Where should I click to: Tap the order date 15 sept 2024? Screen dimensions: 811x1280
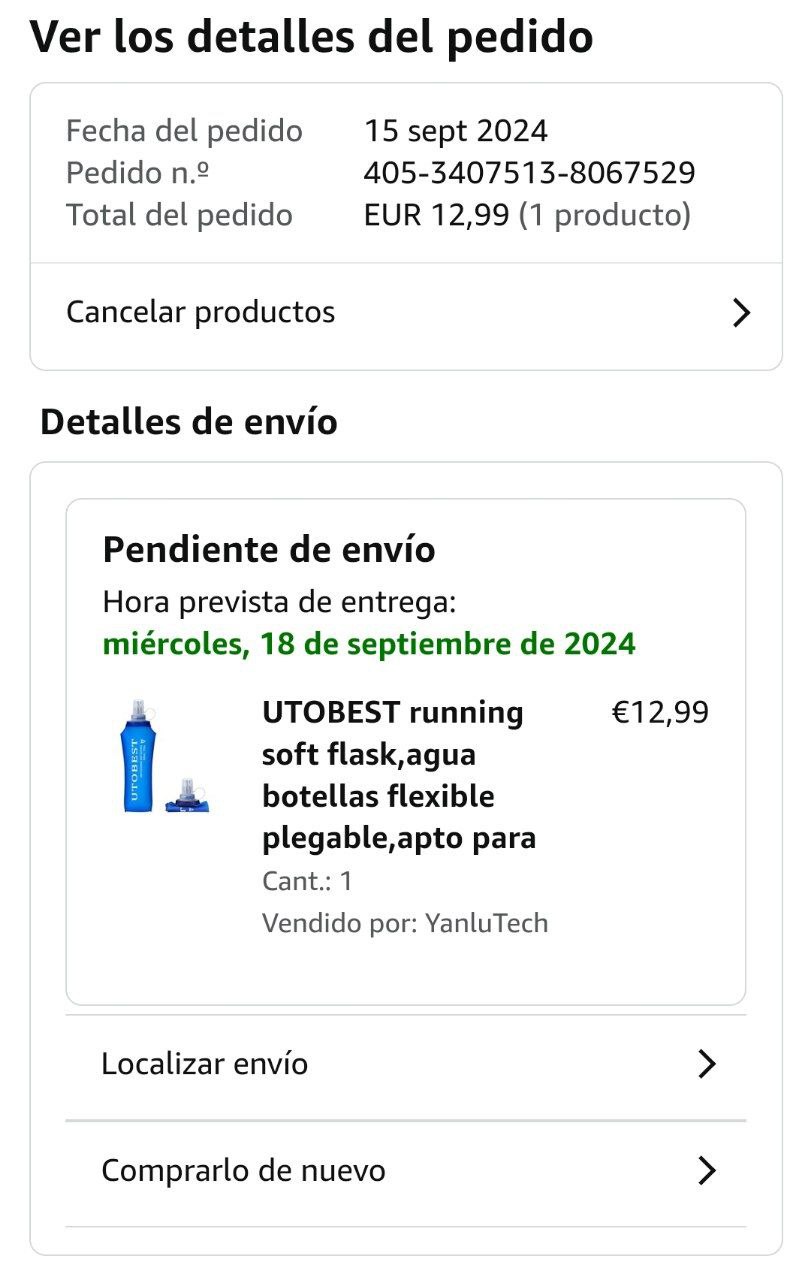455,131
